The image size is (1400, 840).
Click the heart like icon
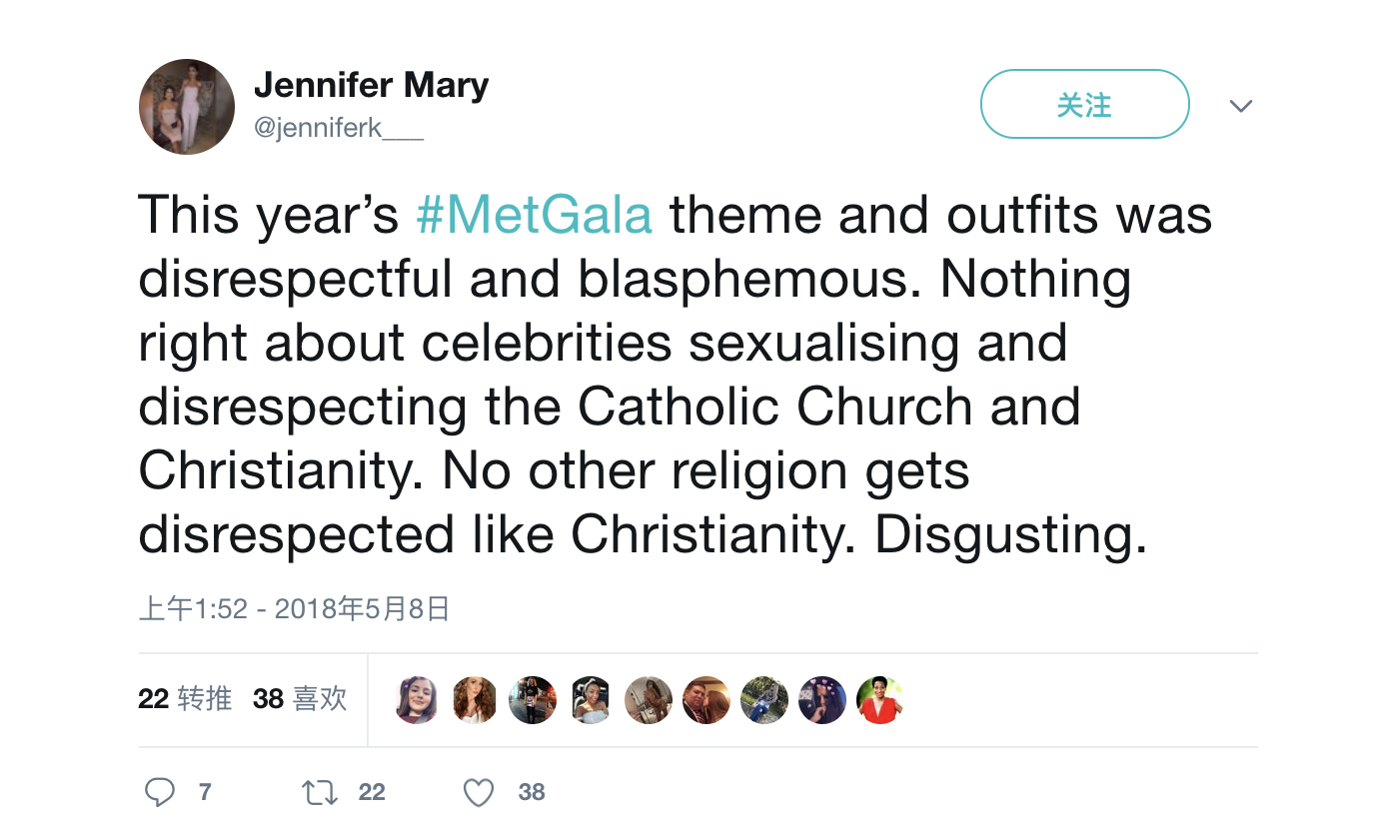pyautogui.click(x=479, y=793)
